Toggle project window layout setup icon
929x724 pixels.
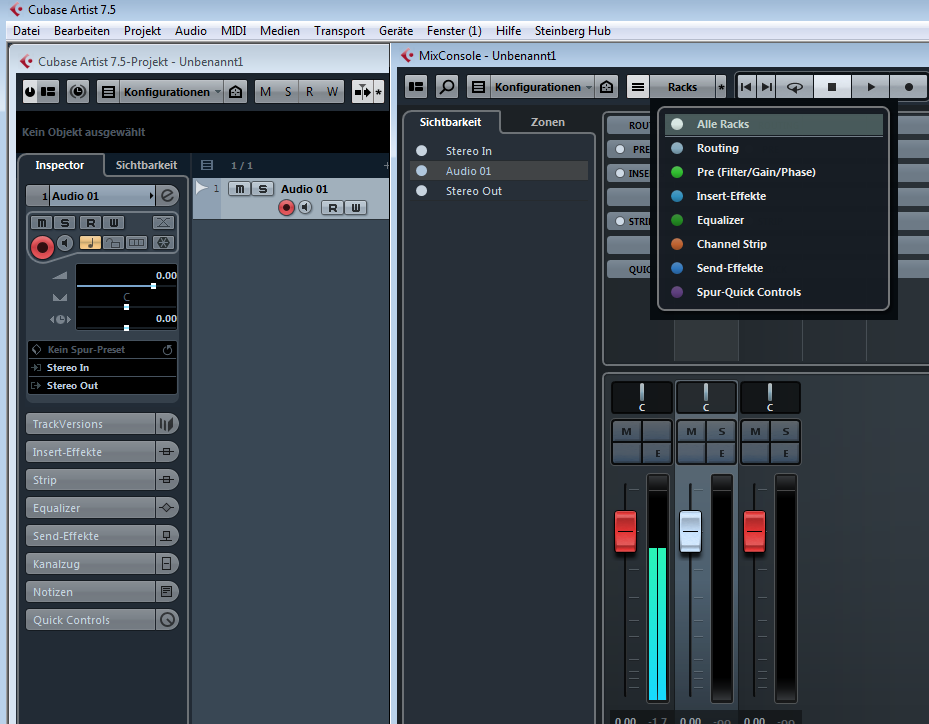pyautogui.click(x=48, y=92)
